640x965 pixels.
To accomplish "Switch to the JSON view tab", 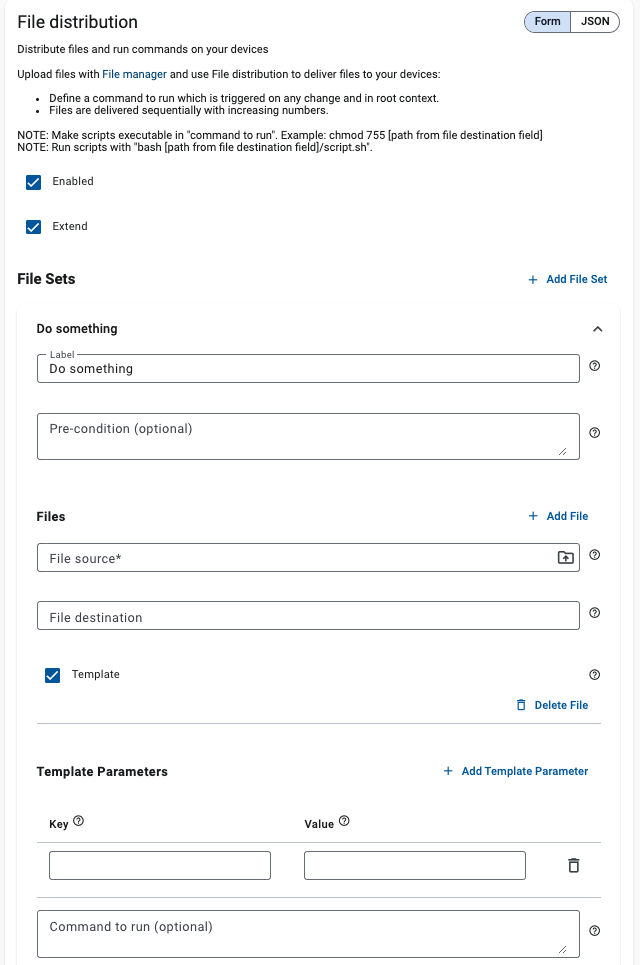I will tap(595, 22).
